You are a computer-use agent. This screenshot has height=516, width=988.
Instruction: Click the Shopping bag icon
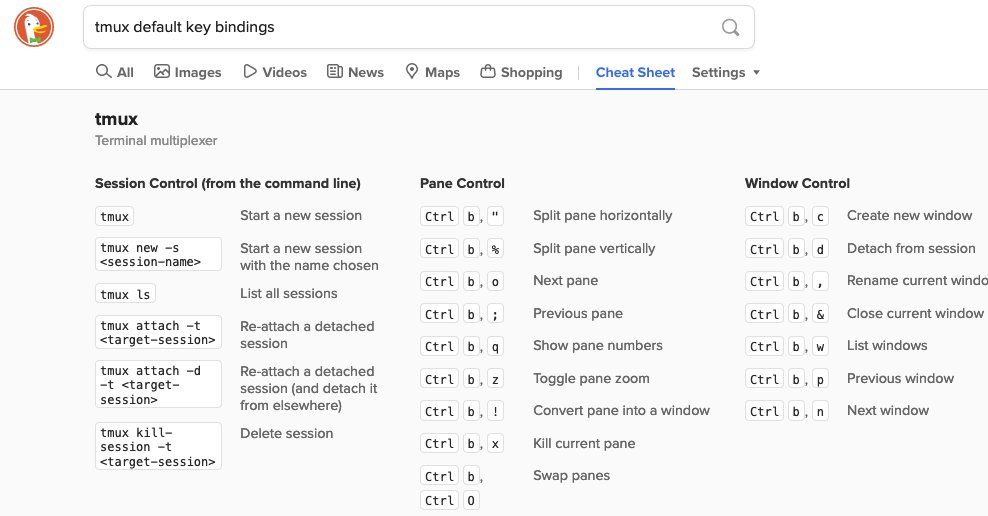488,71
